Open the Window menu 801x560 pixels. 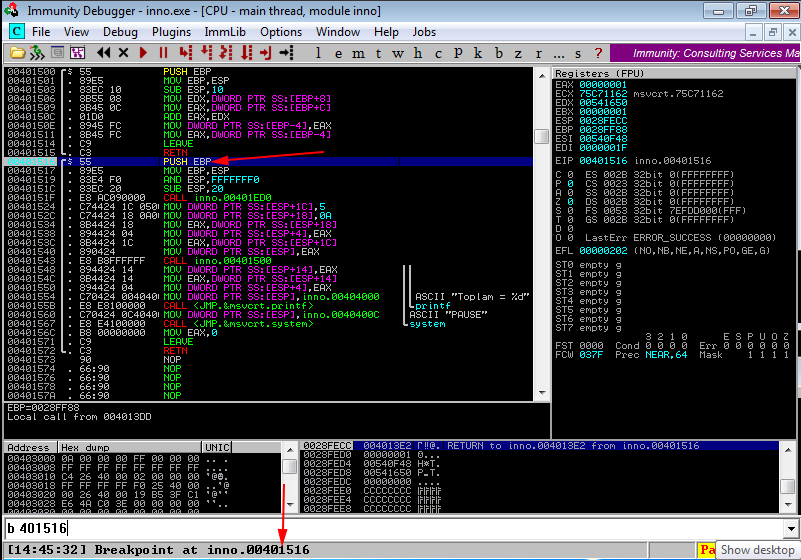[338, 32]
